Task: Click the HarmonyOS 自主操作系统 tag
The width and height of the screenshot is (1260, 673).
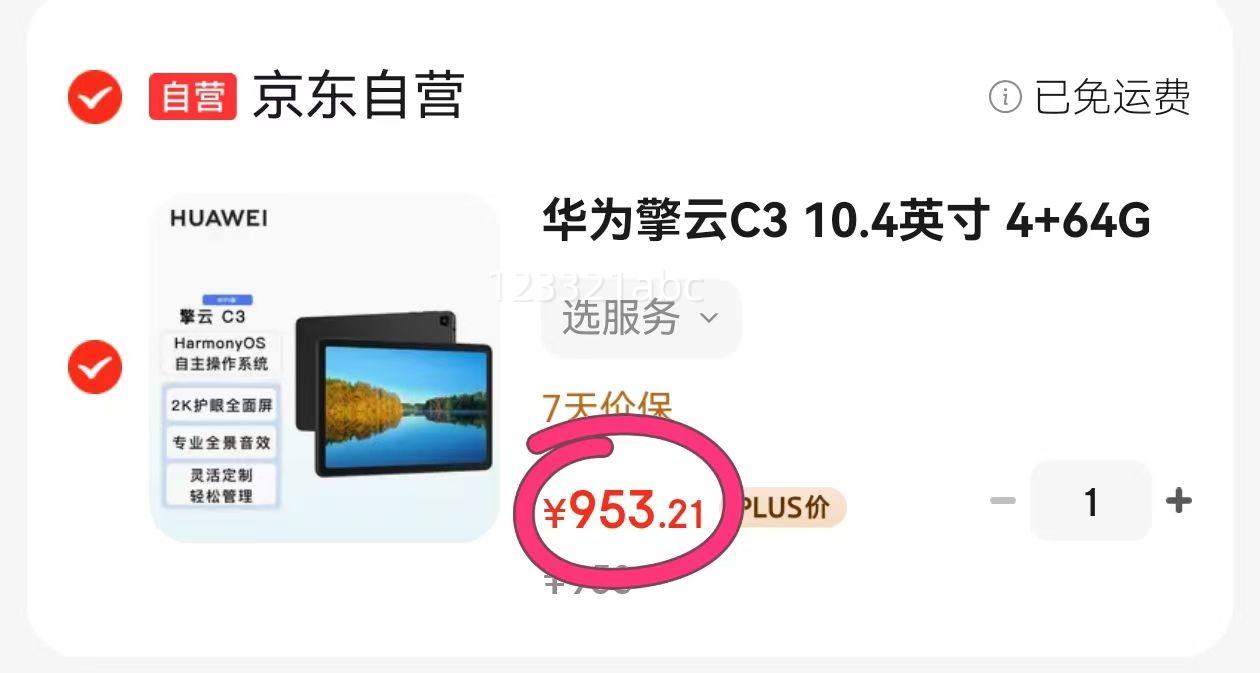Action: click(x=222, y=353)
